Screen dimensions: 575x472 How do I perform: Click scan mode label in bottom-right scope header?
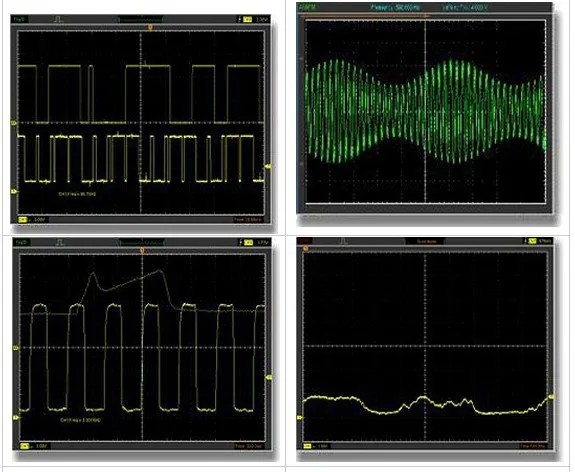click(426, 241)
